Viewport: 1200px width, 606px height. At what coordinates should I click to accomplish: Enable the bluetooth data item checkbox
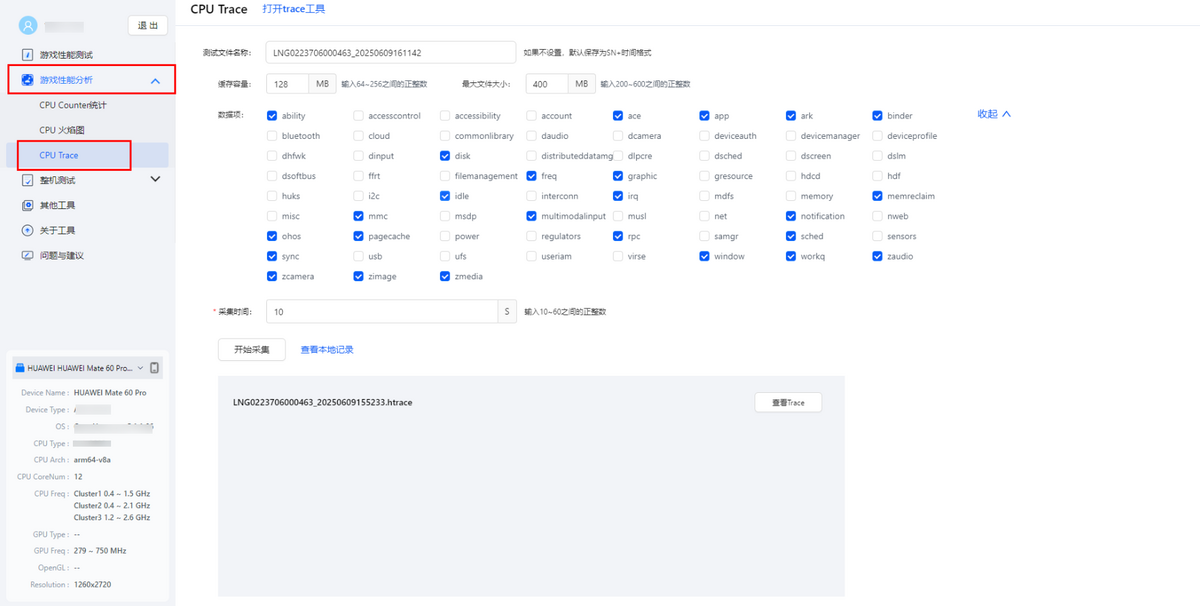273,136
